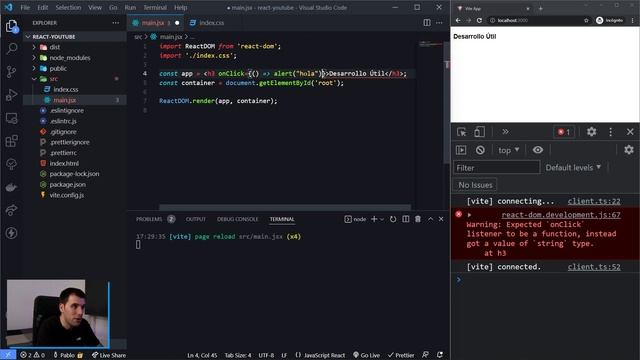Open client.ts:22 source link
This screenshot has width=640, height=360.
point(594,201)
